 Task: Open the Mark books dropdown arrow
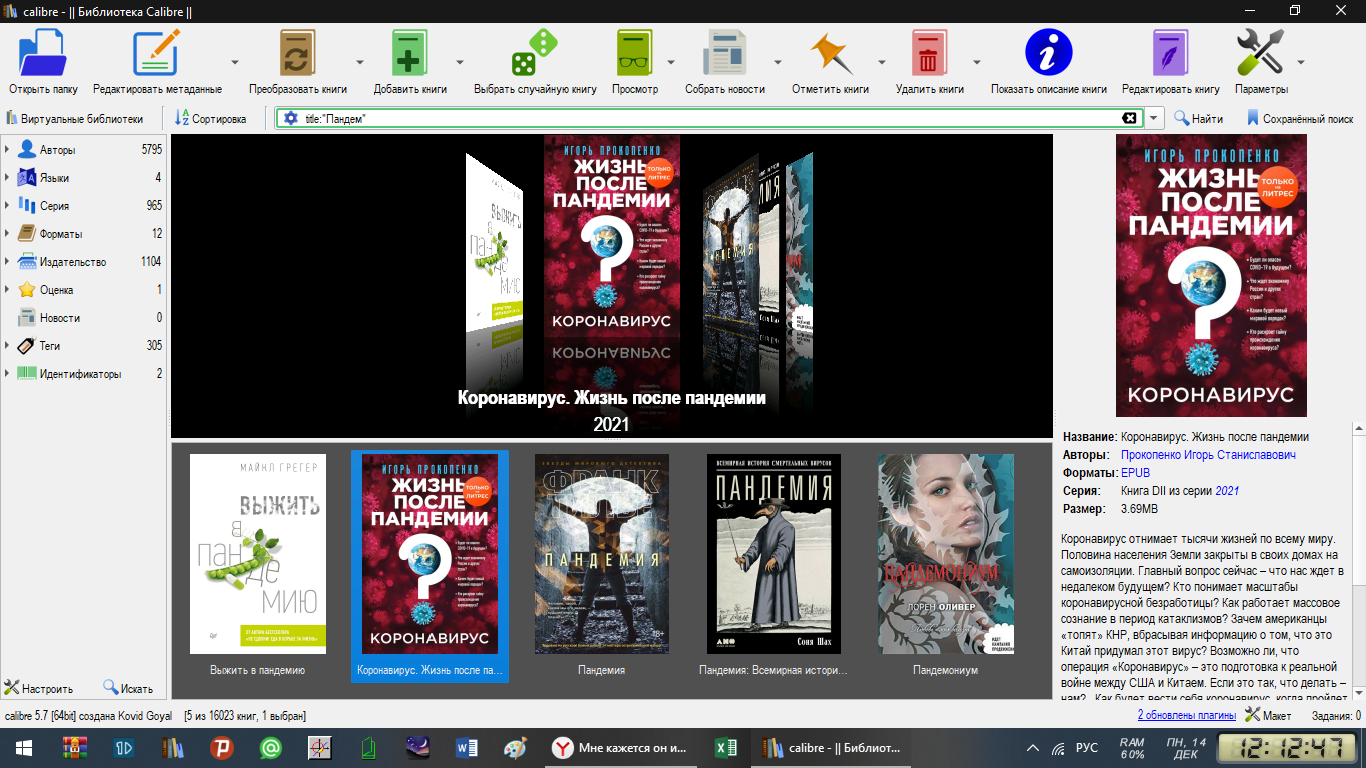pos(882,61)
